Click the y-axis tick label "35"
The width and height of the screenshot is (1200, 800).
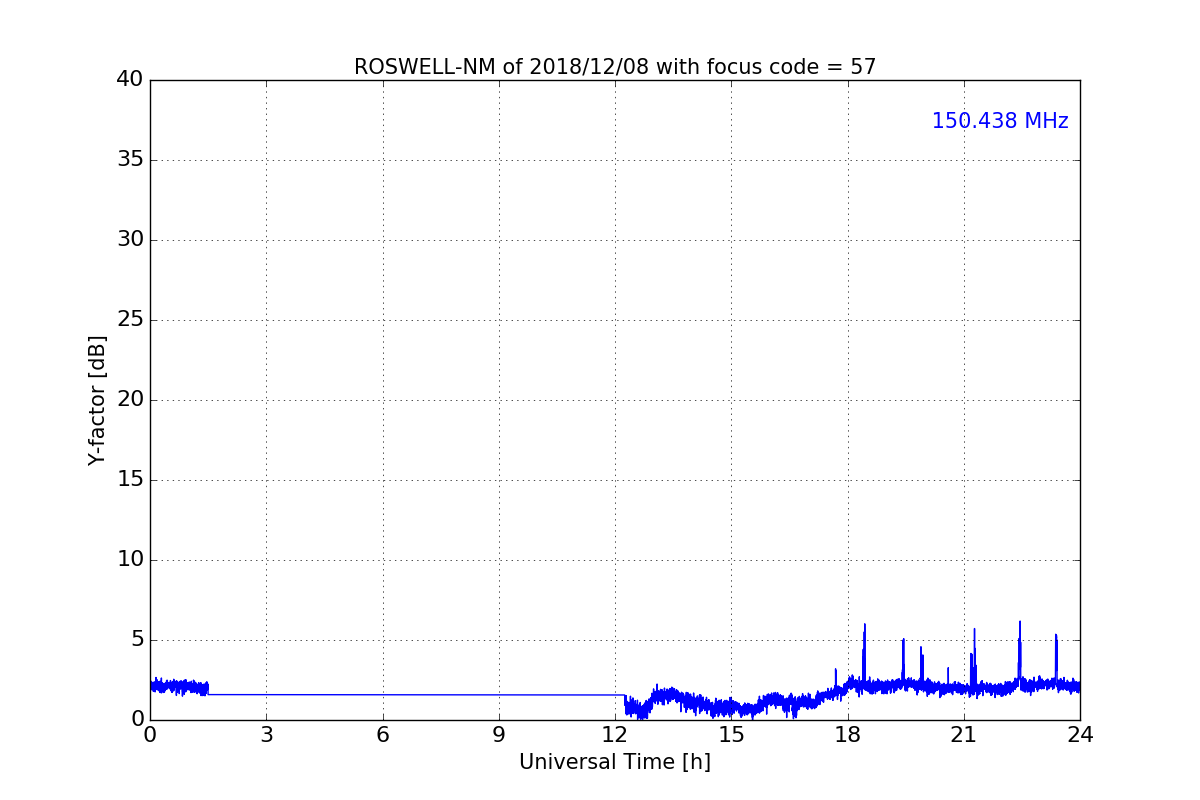130,159
